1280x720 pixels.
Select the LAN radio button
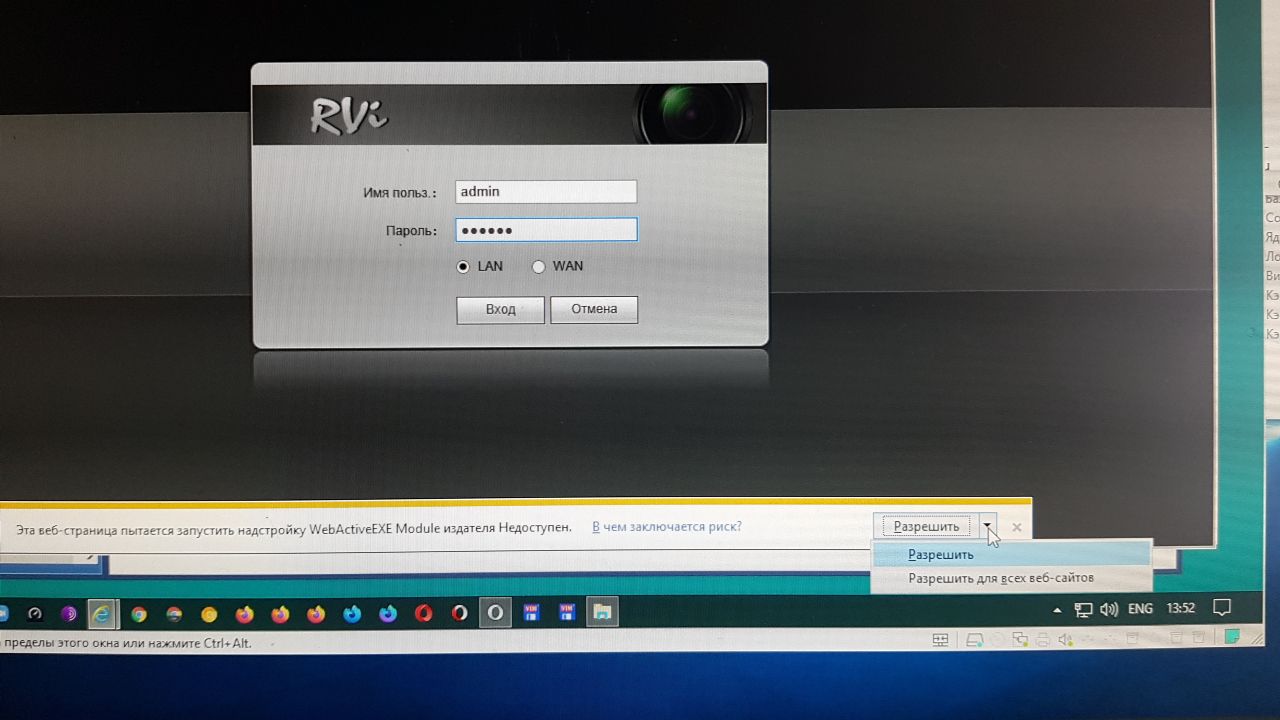[x=462, y=267]
